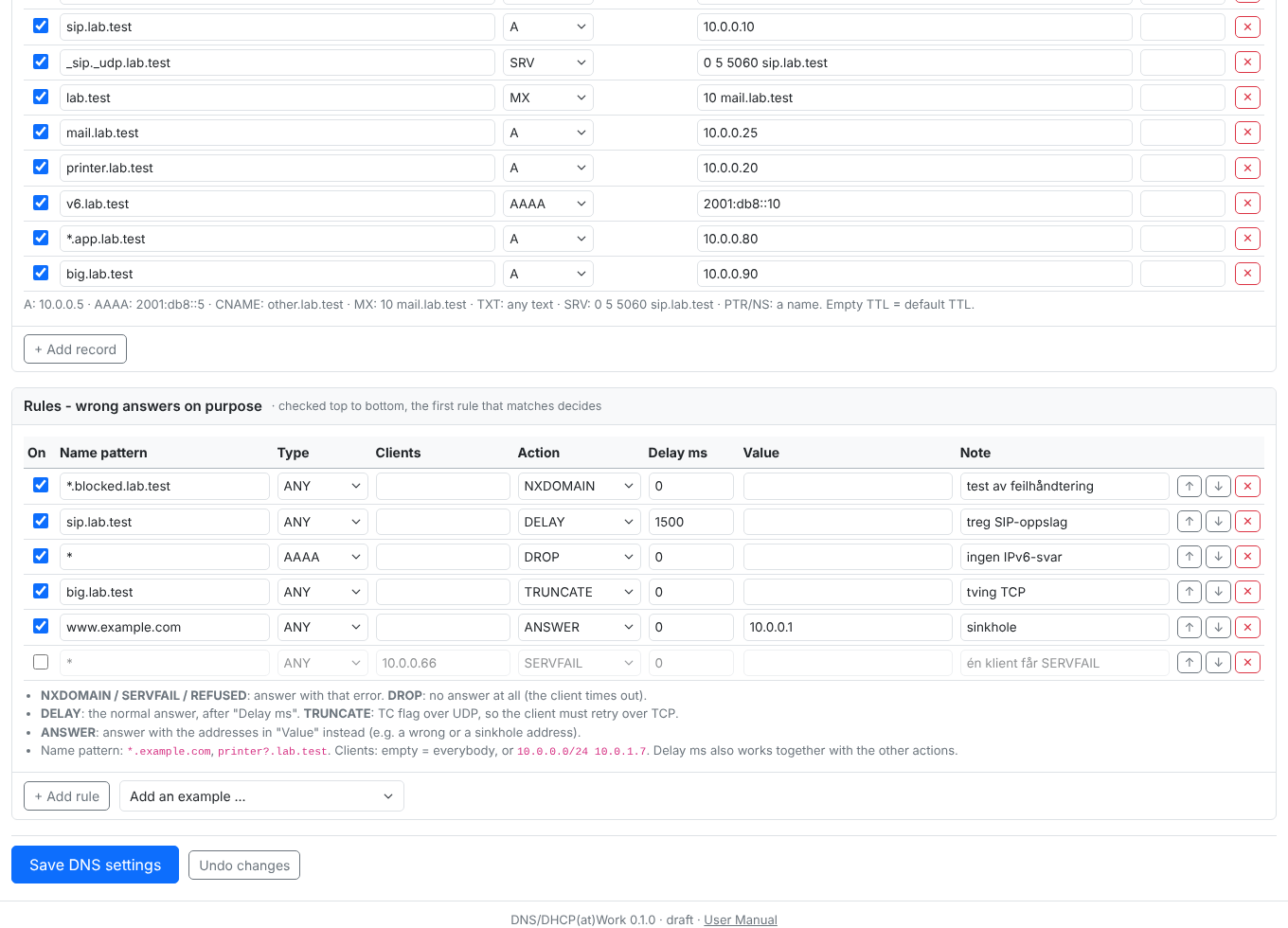Delete the disabled SERVFAIL rule
1288x928 pixels.
[x=1248, y=663]
